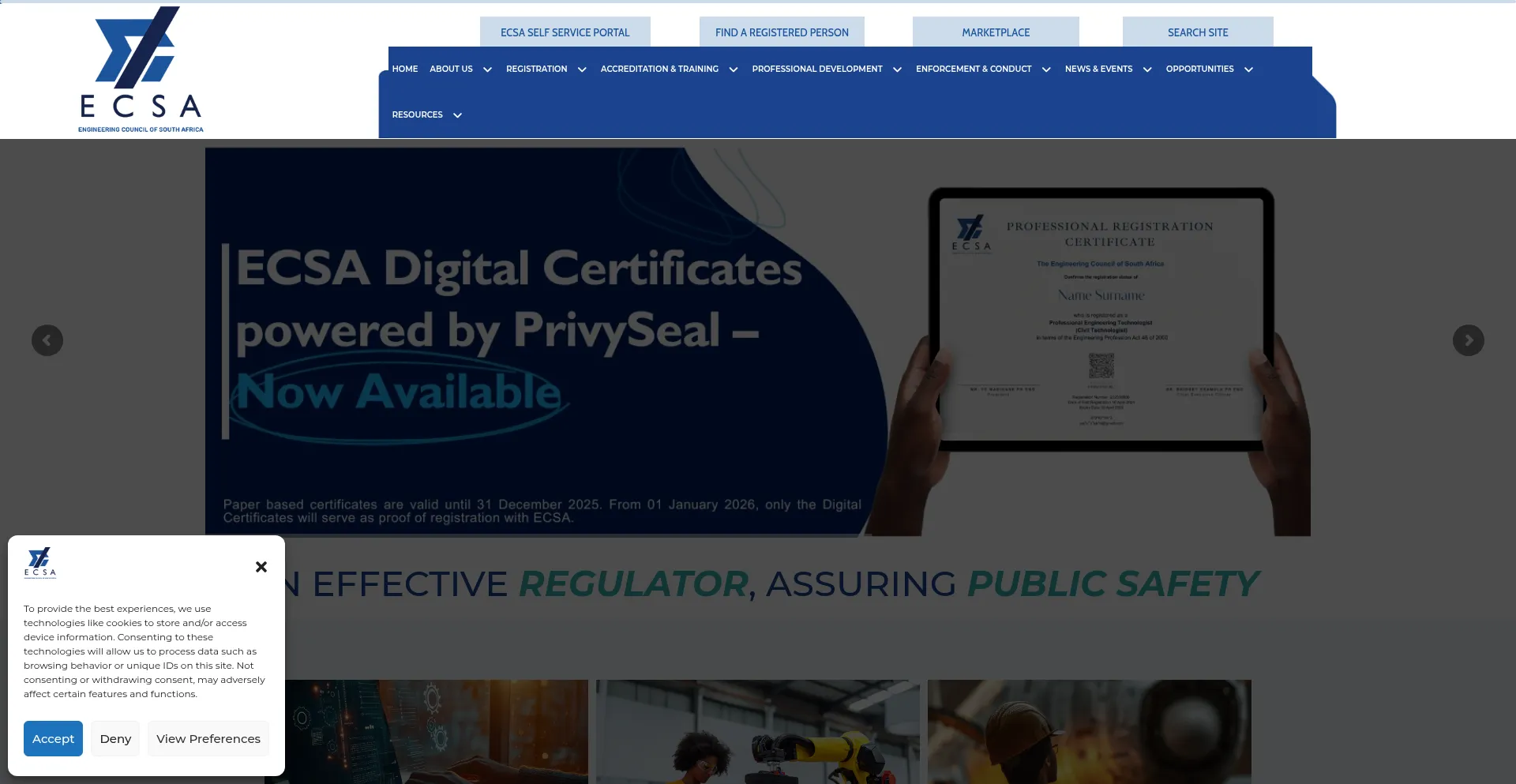Image resolution: width=1516 pixels, height=784 pixels.
Task: Open Opportunities menu
Action: pyautogui.click(x=1199, y=69)
